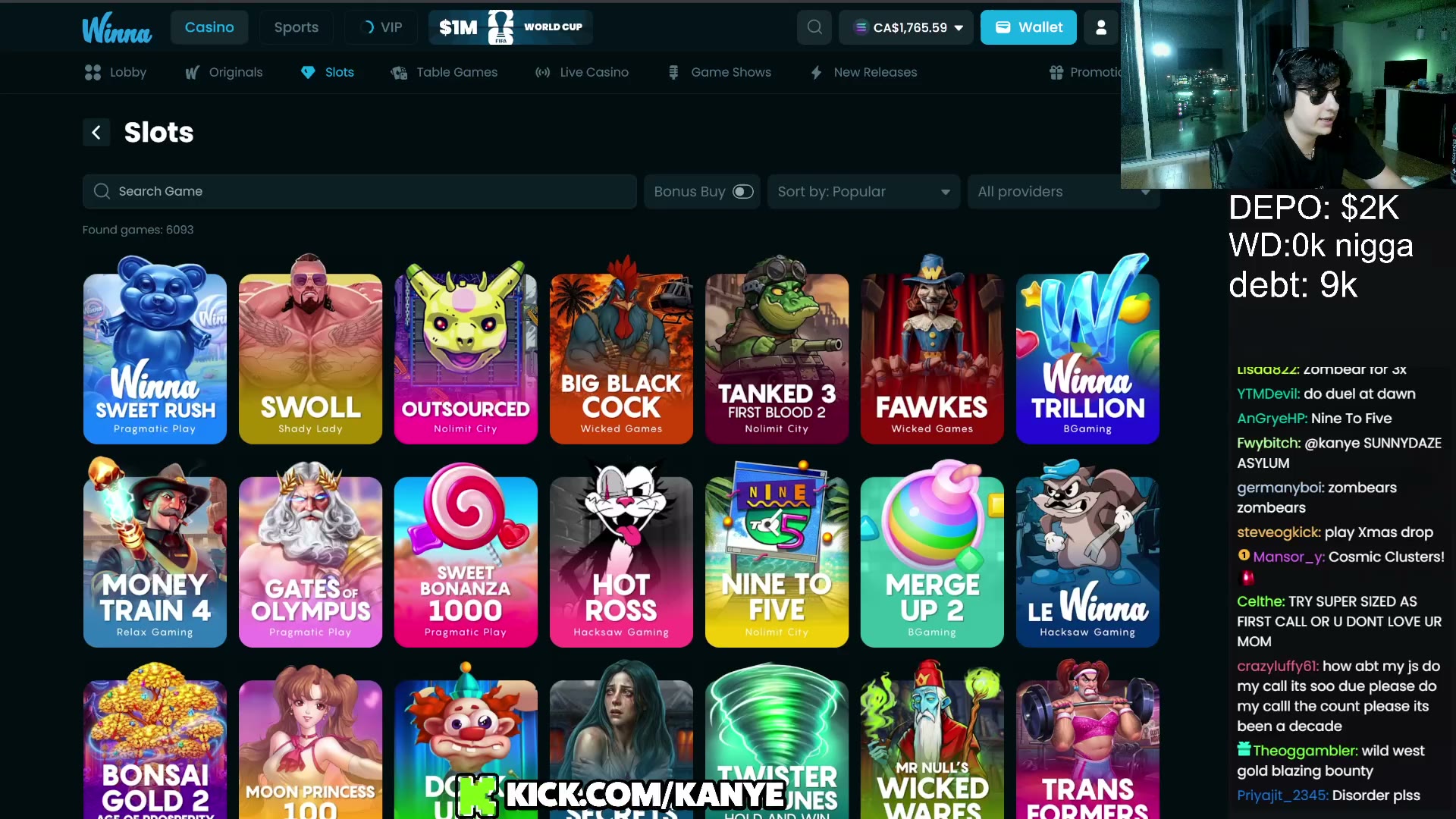Go to Lobby section
This screenshot has width=1456, height=819.
pyautogui.click(x=116, y=72)
